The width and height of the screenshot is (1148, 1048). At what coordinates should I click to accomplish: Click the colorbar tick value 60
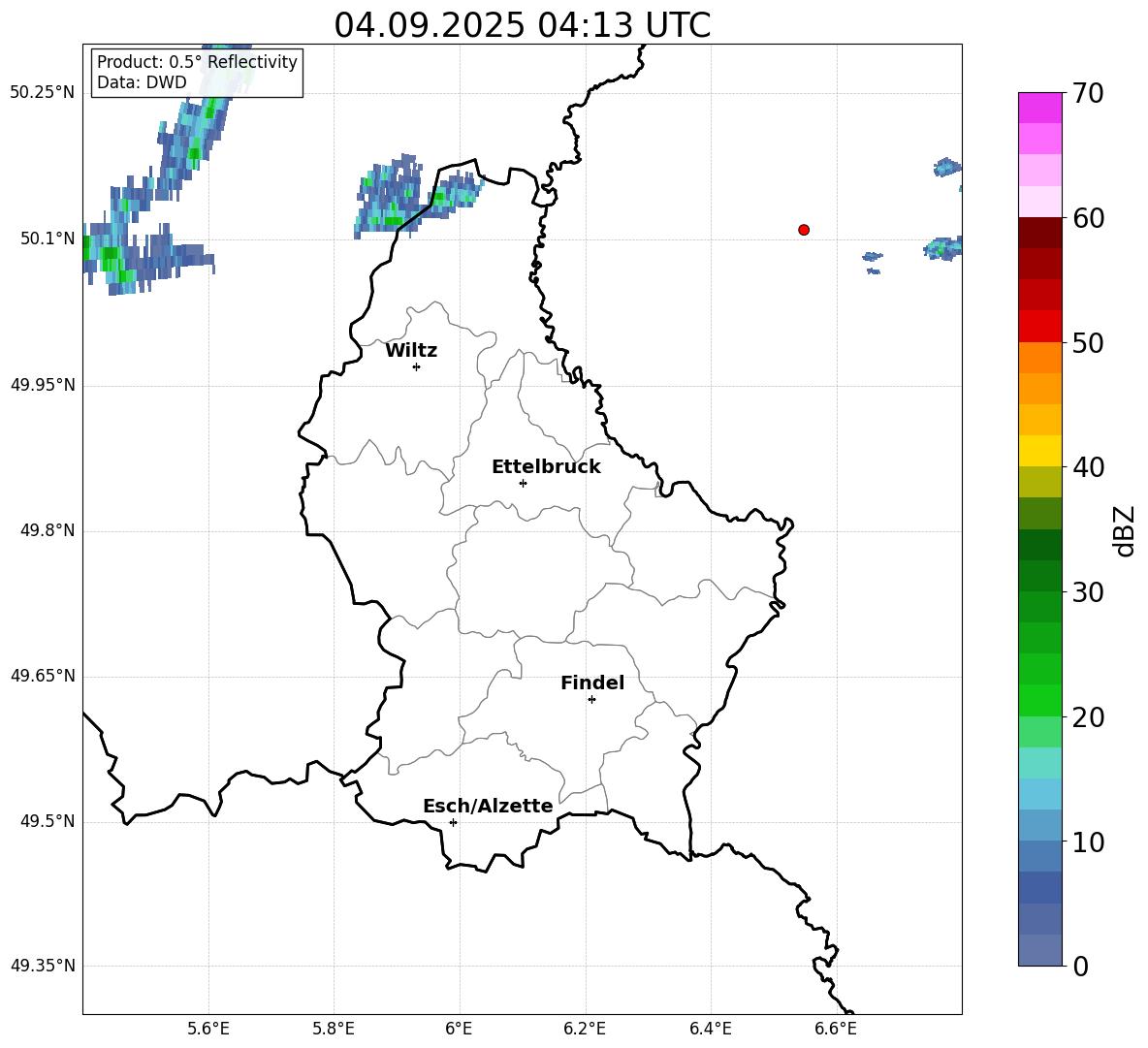(1088, 218)
